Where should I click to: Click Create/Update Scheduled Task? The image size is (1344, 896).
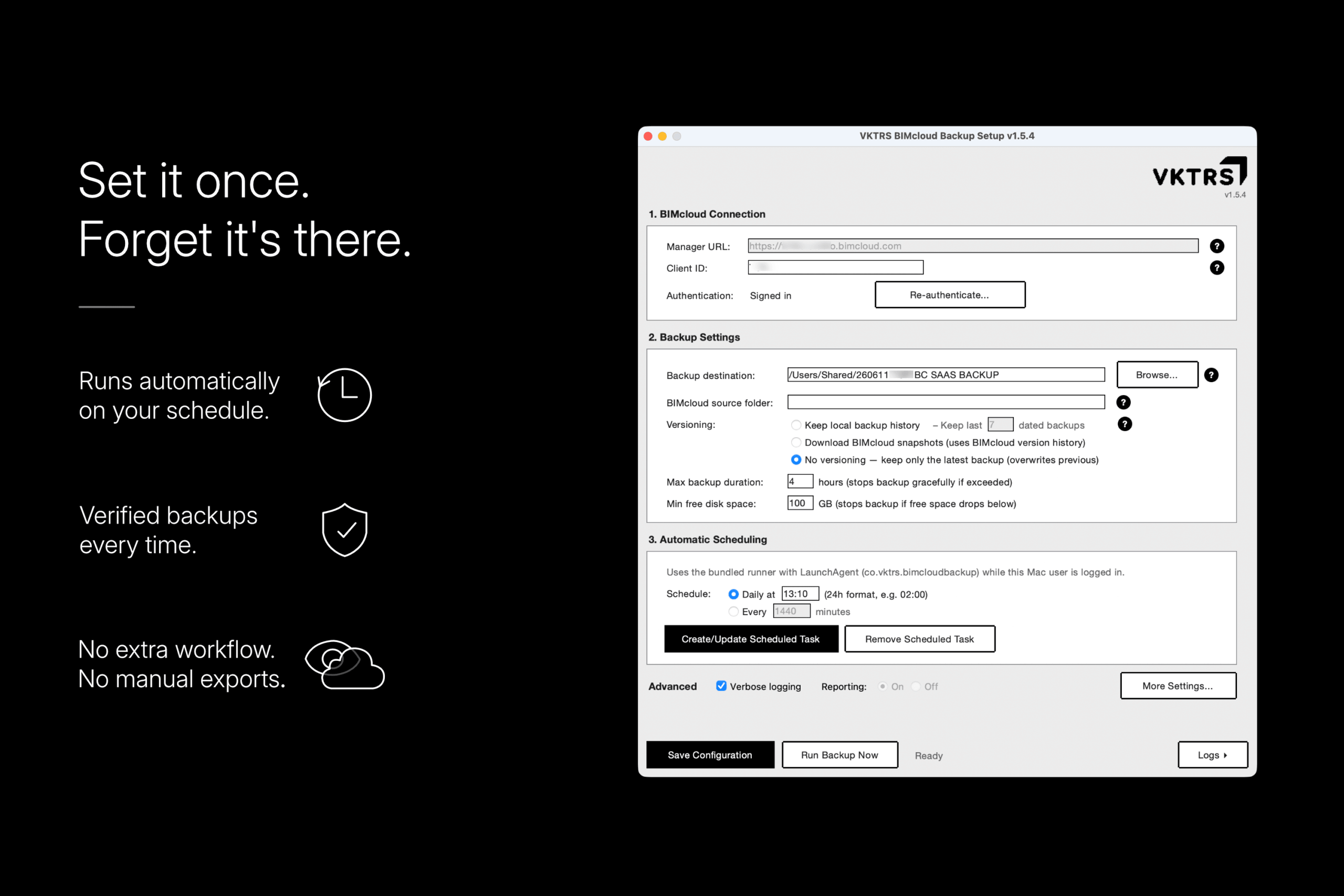pyautogui.click(x=751, y=639)
